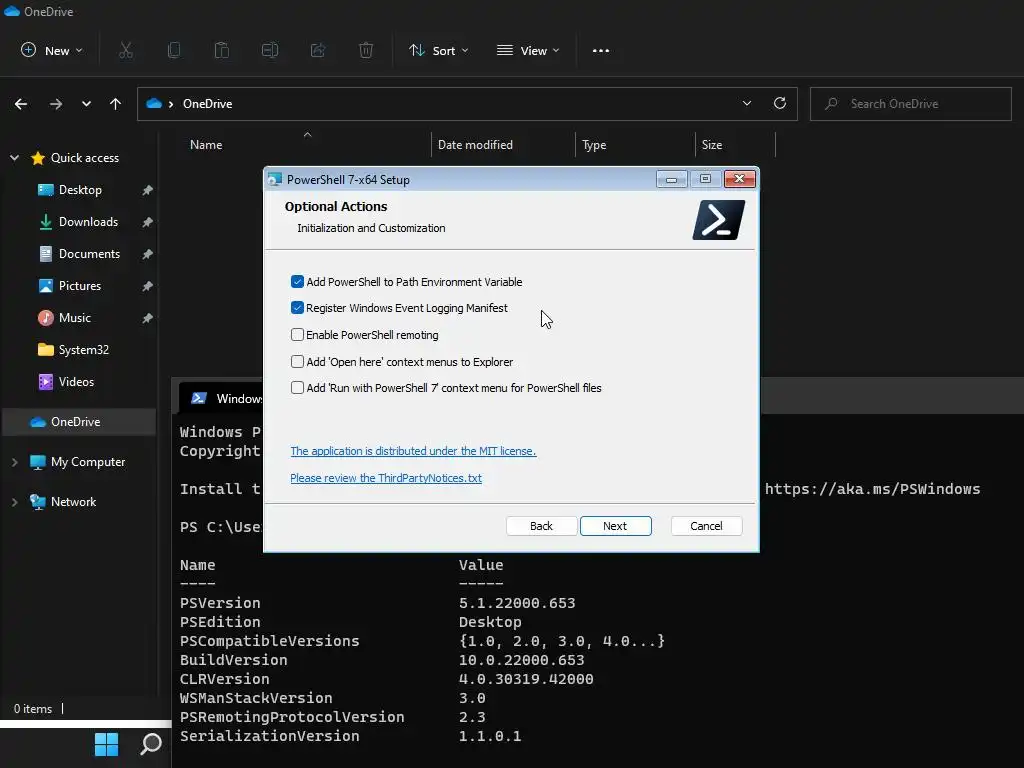1024x768 pixels.
Task: Click the PowerShell logo in setup dialog
Action: pyautogui.click(x=718, y=220)
